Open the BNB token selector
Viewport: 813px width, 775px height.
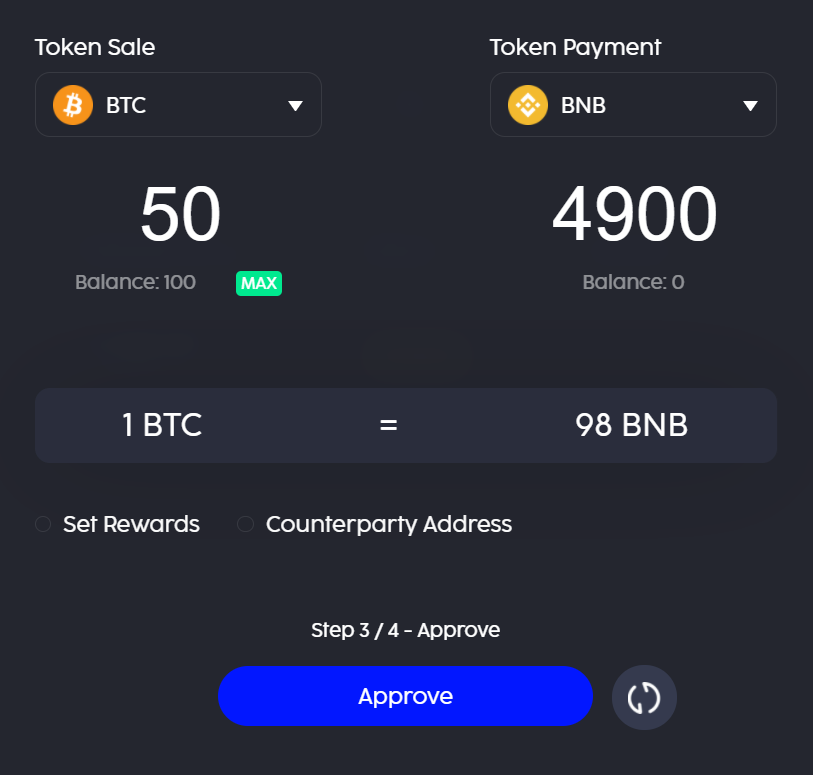632,105
